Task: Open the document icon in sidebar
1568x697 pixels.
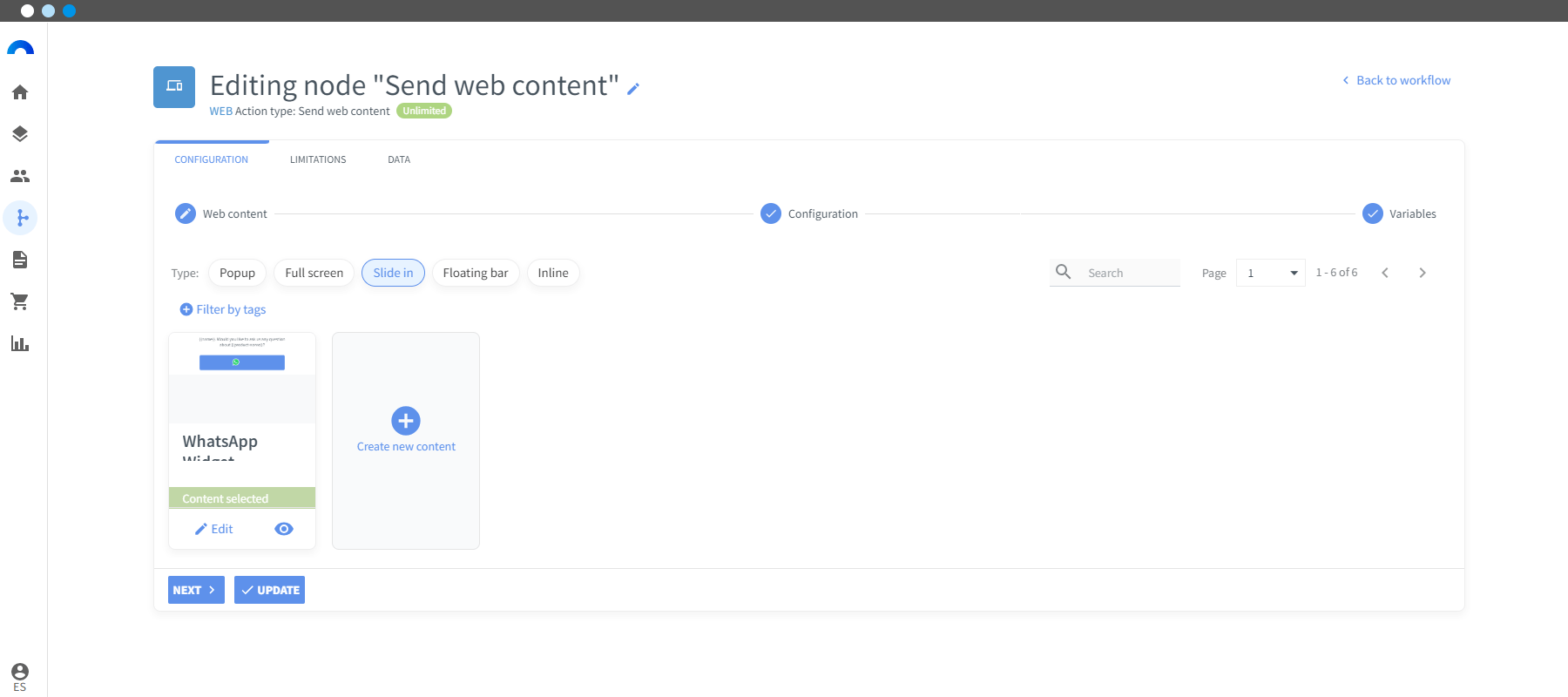Action: click(x=20, y=260)
